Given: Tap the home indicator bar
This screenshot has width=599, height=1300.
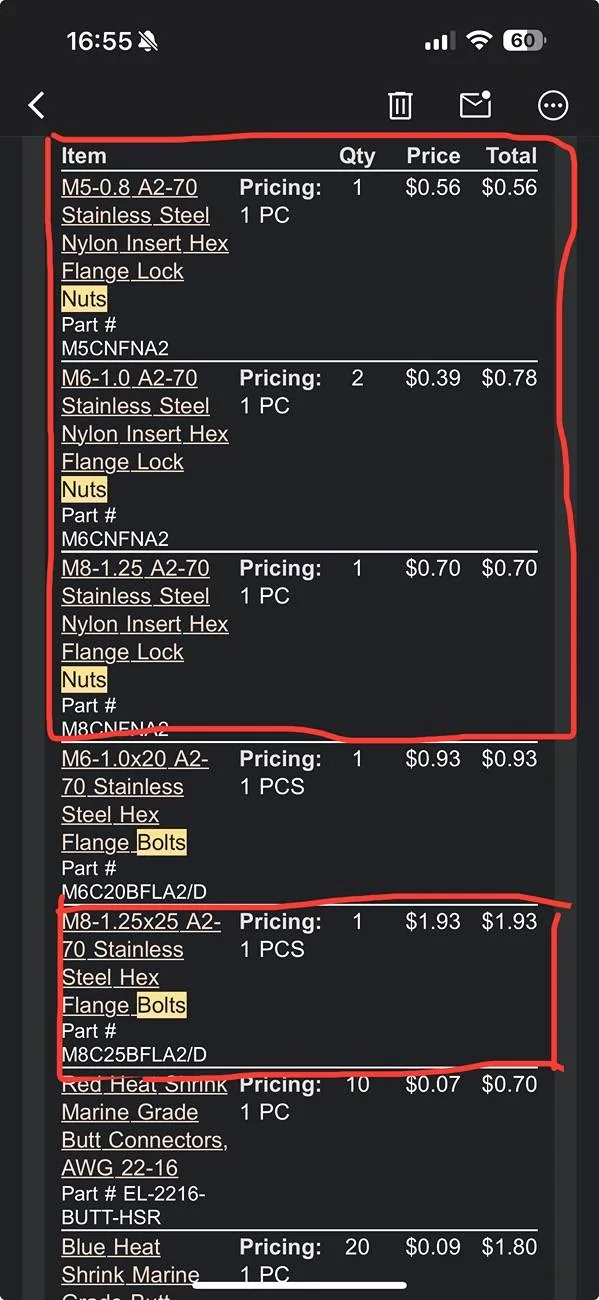Looking at the screenshot, I should [x=299, y=1285].
